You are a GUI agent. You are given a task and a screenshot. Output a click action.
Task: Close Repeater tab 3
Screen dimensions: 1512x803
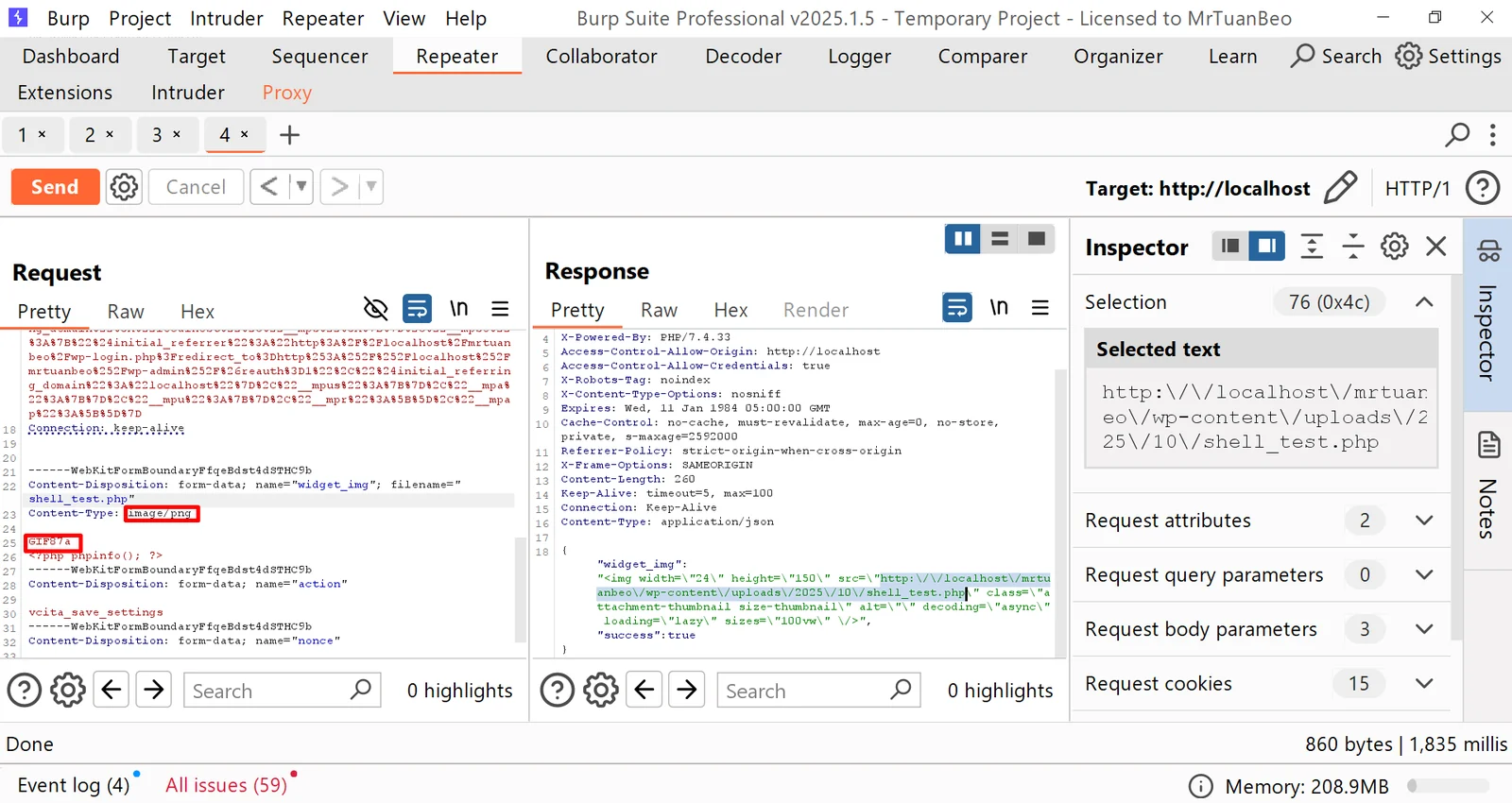(x=177, y=134)
